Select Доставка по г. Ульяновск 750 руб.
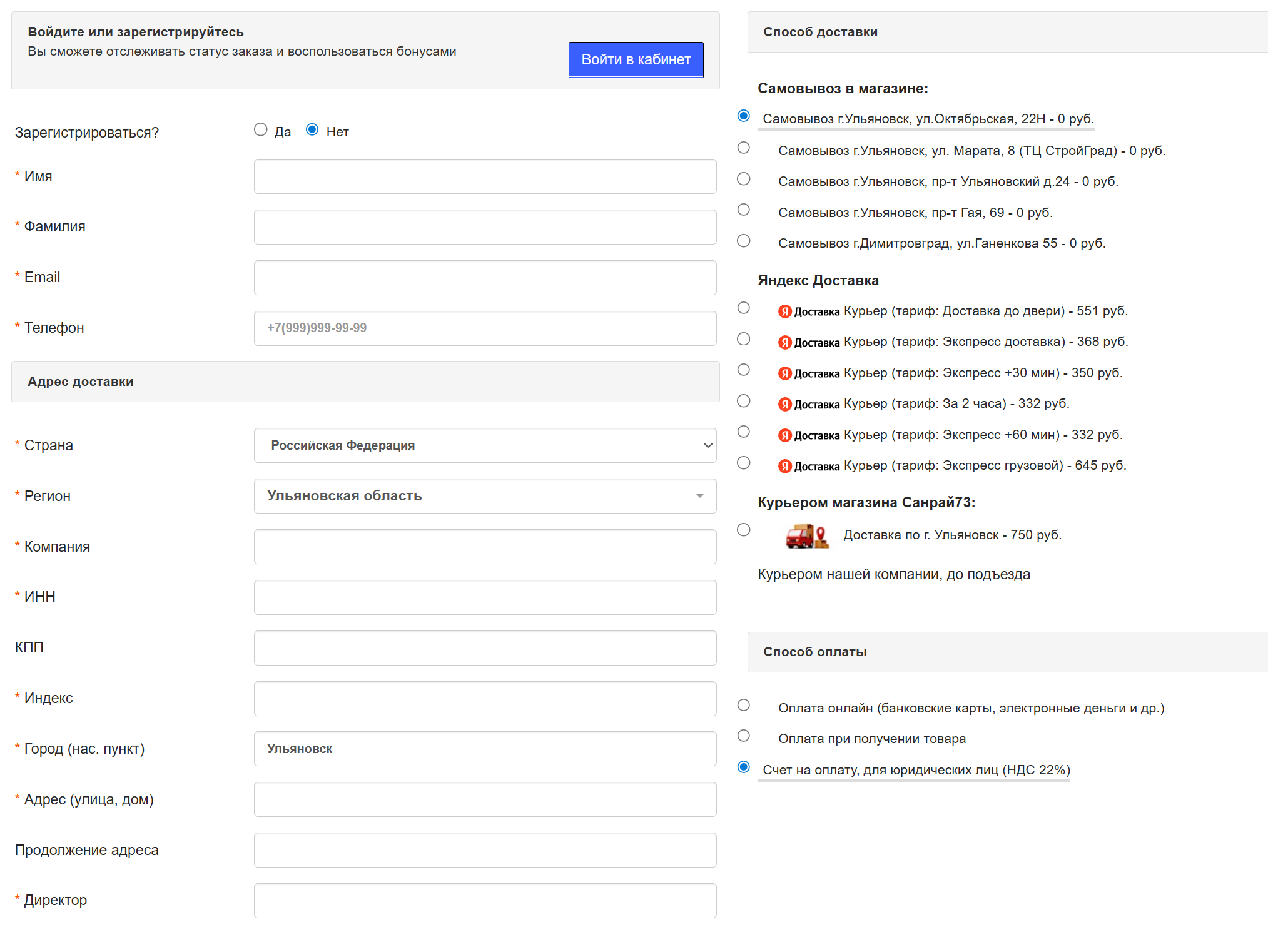 coord(743,530)
